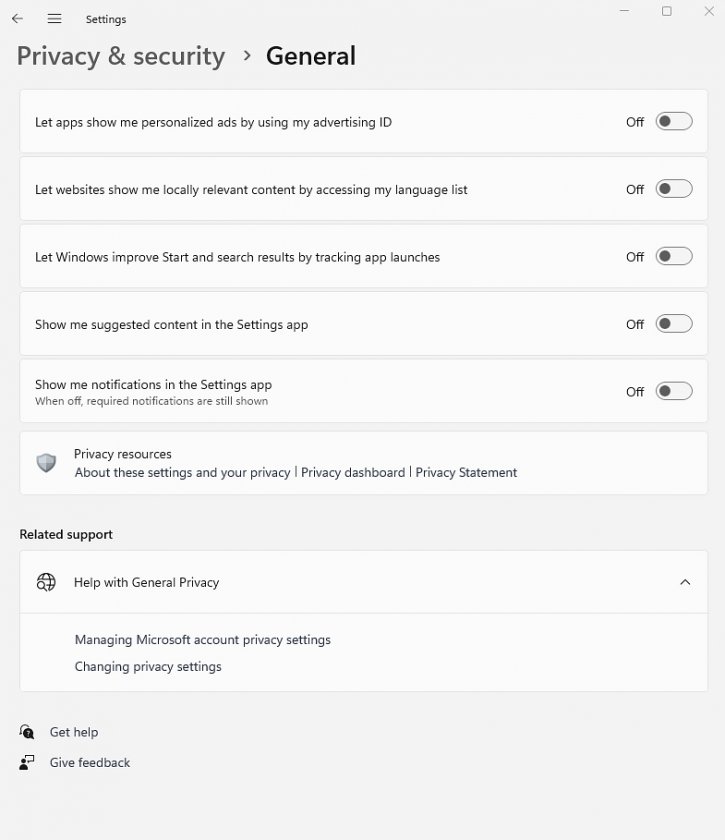Click the globe help icon
This screenshot has height=840, width=725.
[x=46, y=582]
